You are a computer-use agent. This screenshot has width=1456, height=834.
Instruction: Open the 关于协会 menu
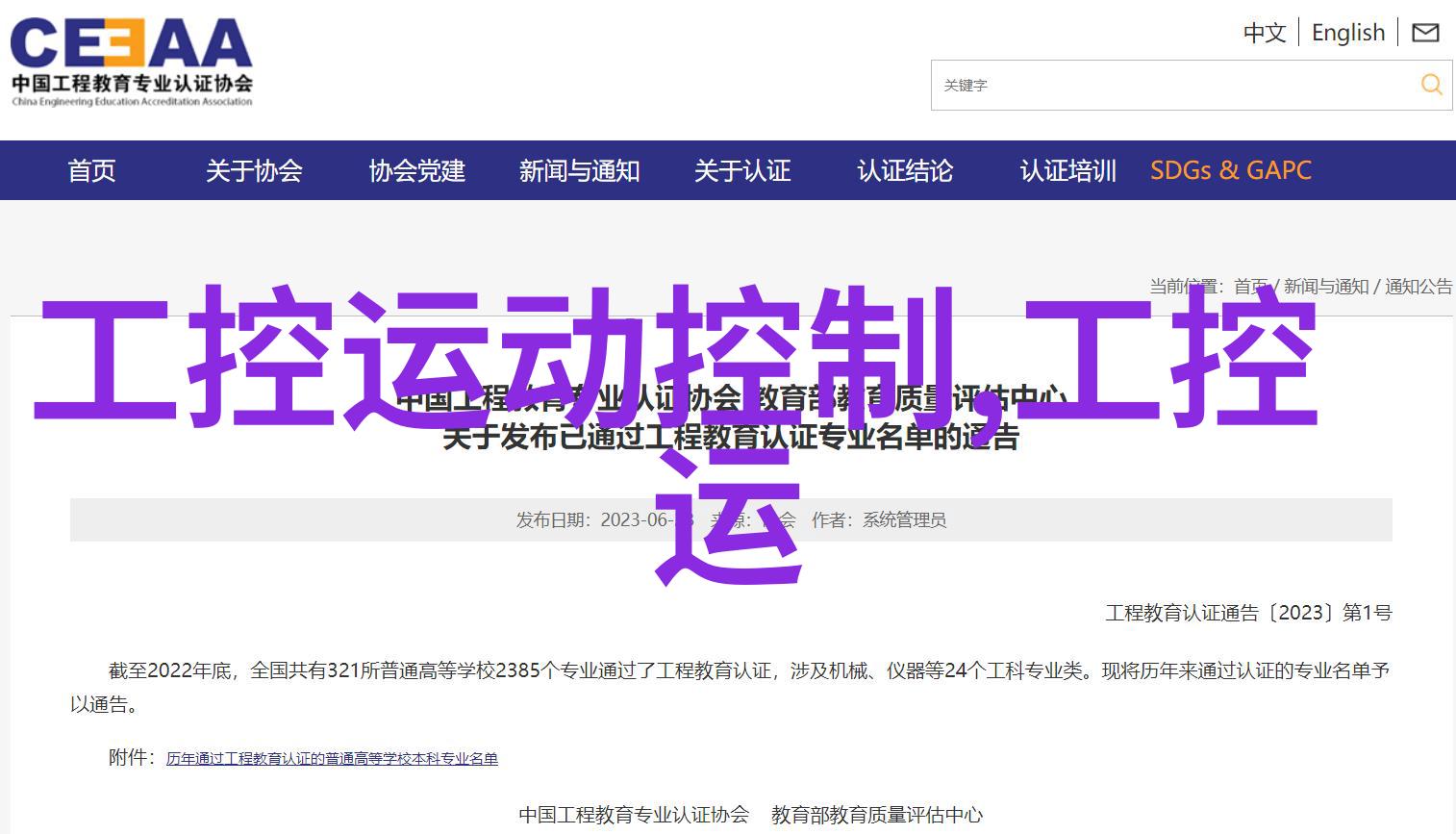[x=254, y=171]
